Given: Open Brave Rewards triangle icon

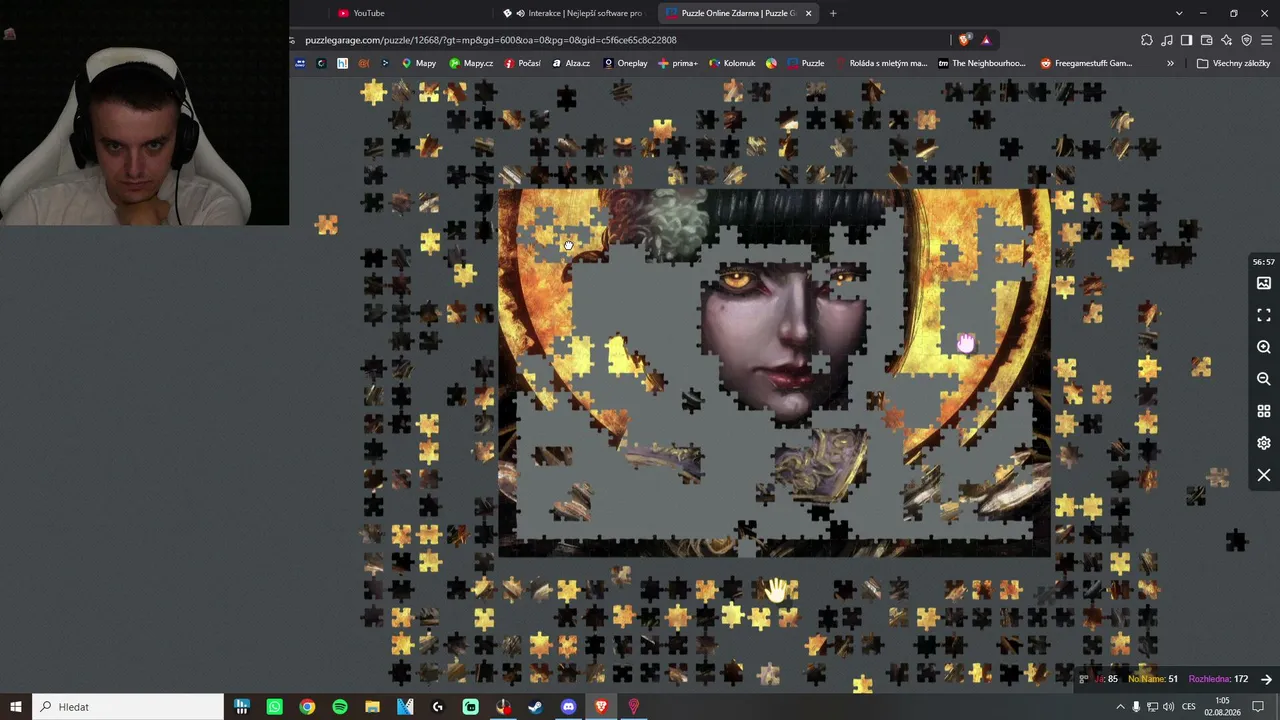Looking at the screenshot, I should (x=986, y=40).
